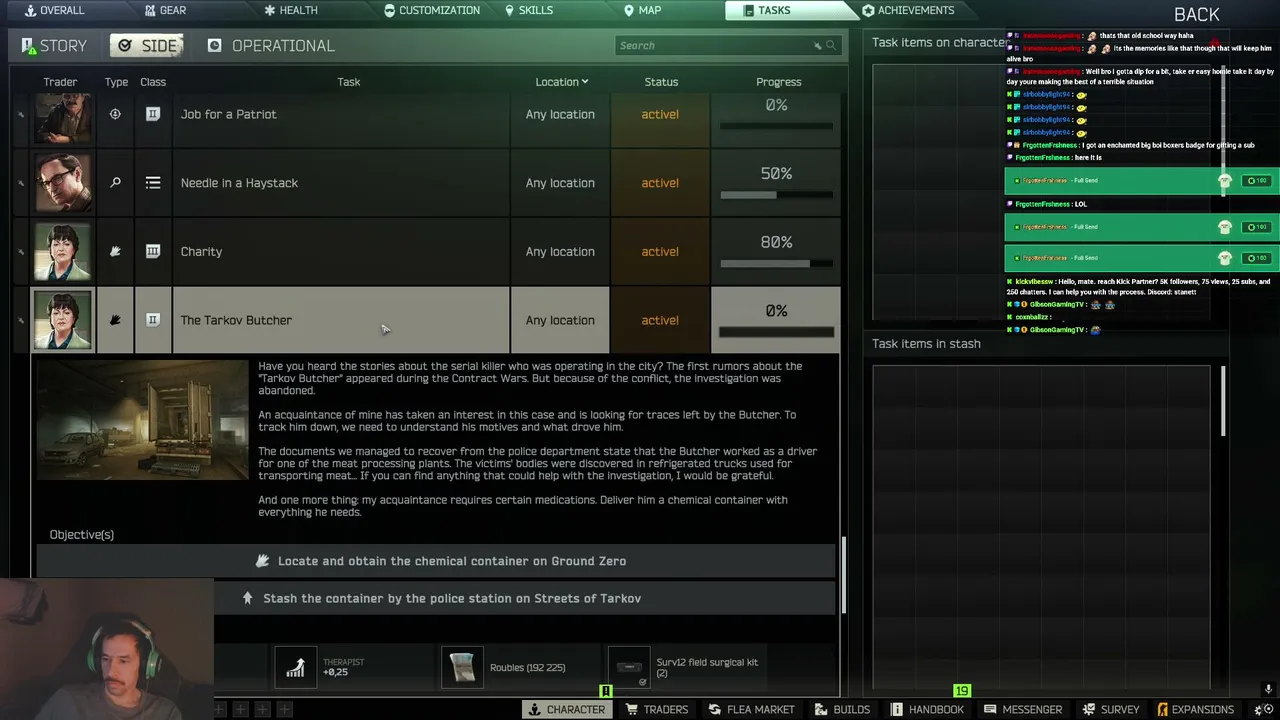Switch to the Map tab
The image size is (1280, 720).
pos(642,10)
